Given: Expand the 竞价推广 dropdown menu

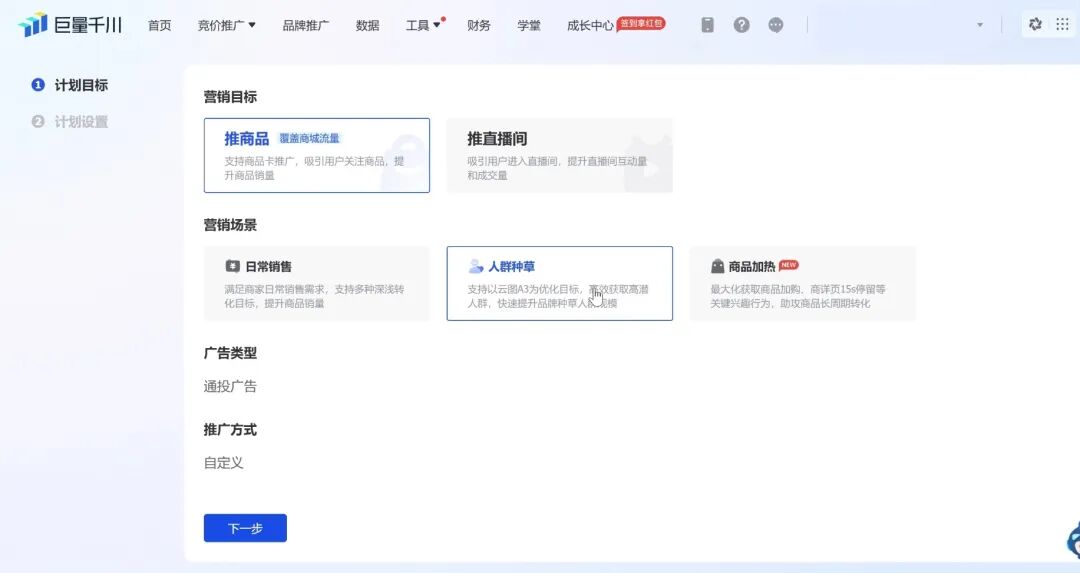Looking at the screenshot, I should coord(227,25).
